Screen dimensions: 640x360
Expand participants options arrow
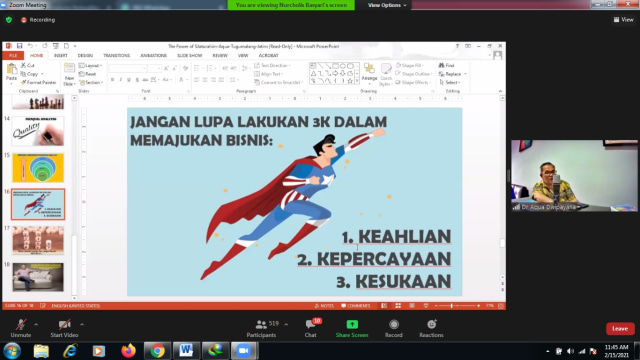click(x=286, y=324)
